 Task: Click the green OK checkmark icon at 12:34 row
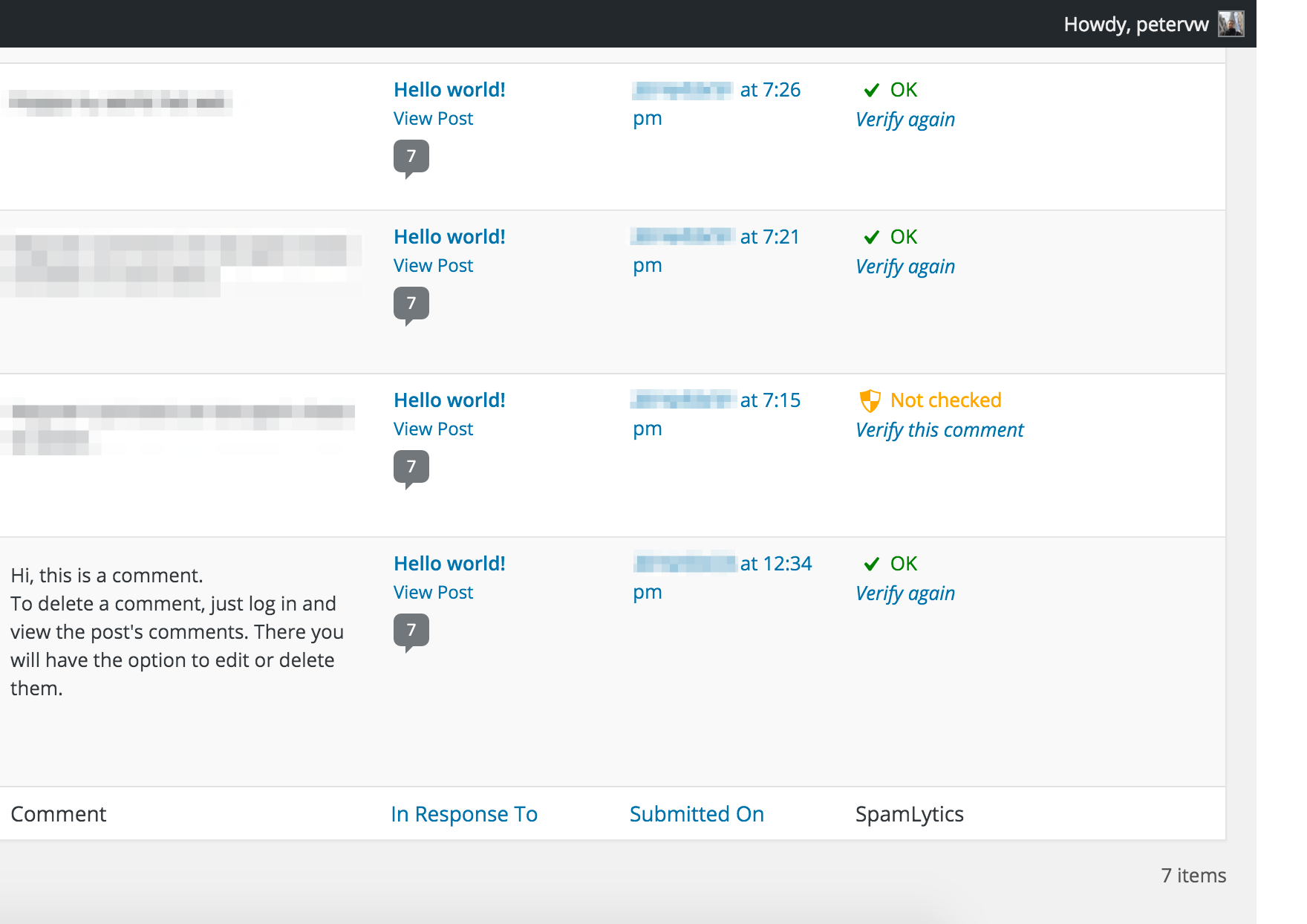[x=872, y=564]
